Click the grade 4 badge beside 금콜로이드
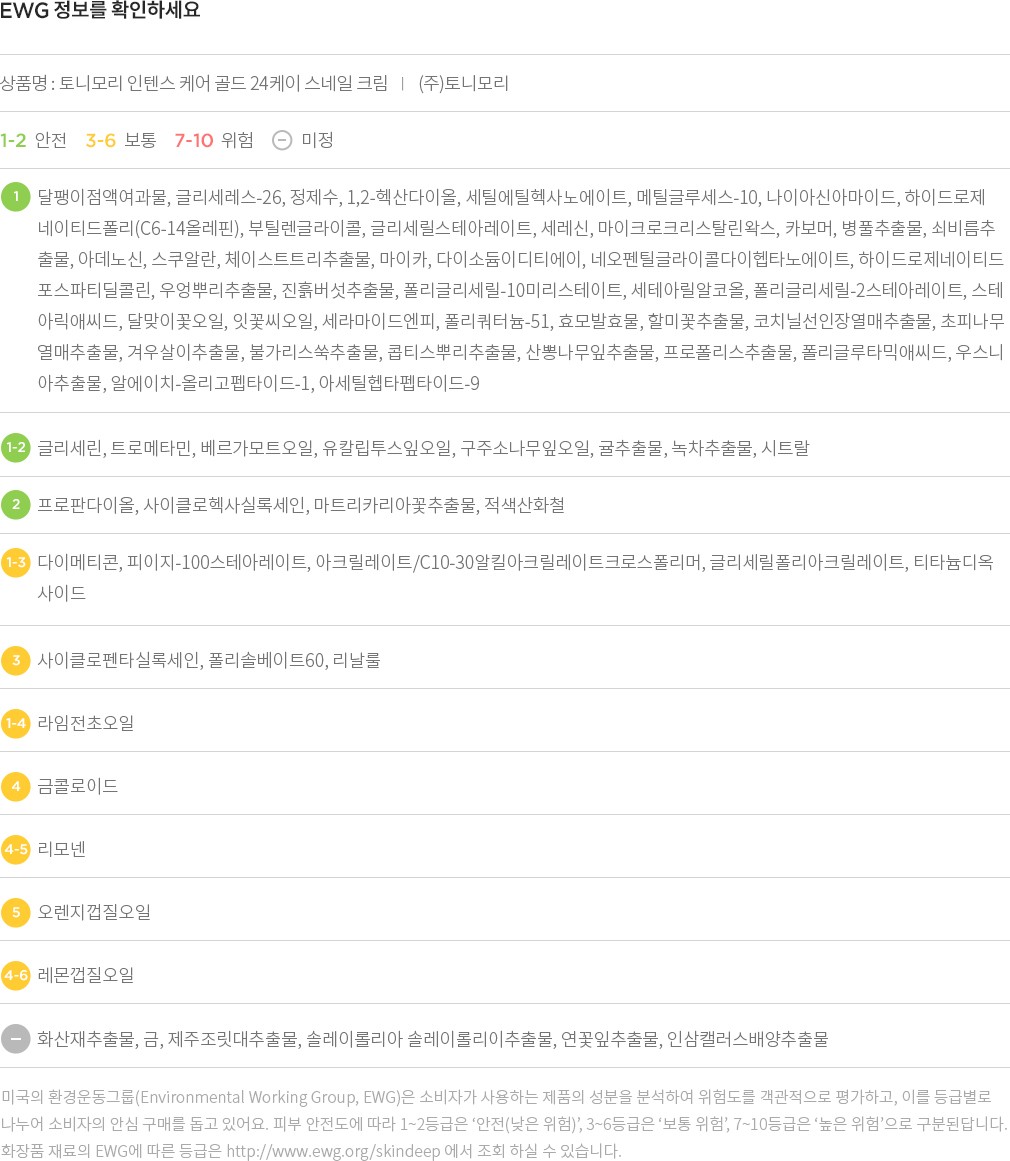 point(16,786)
